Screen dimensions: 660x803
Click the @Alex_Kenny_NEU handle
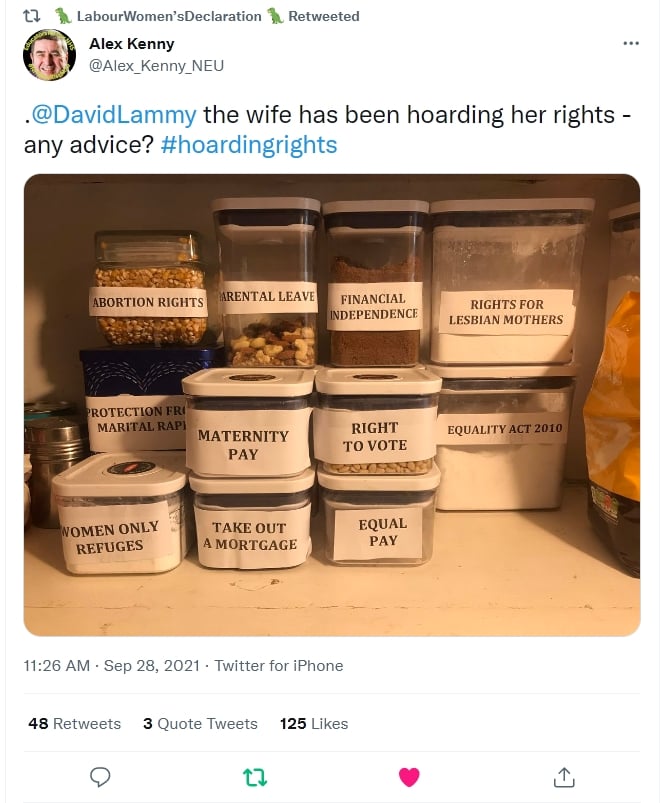point(156,66)
